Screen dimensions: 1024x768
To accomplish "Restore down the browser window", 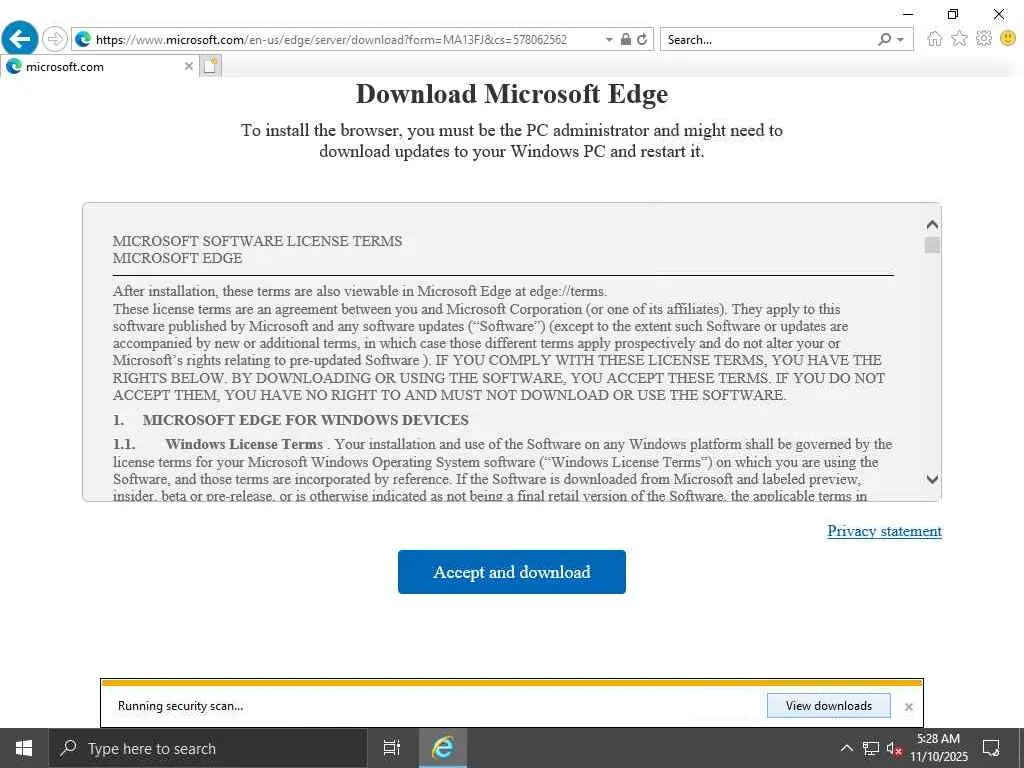I will pyautogui.click(x=953, y=14).
